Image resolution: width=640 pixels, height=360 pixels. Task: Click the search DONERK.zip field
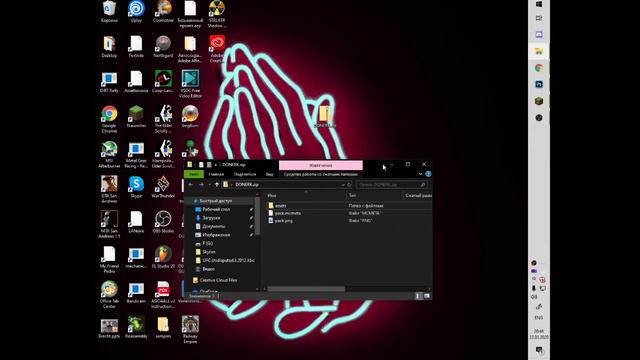[392, 185]
